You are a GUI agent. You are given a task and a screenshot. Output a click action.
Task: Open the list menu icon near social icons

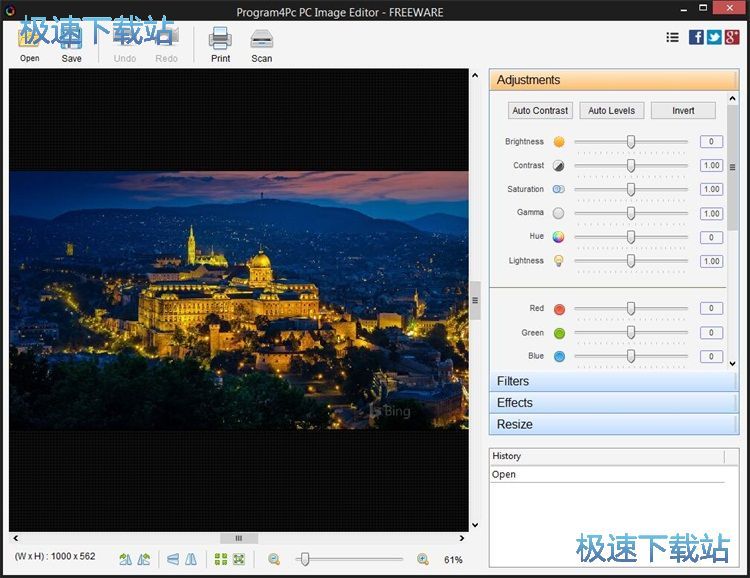(672, 37)
